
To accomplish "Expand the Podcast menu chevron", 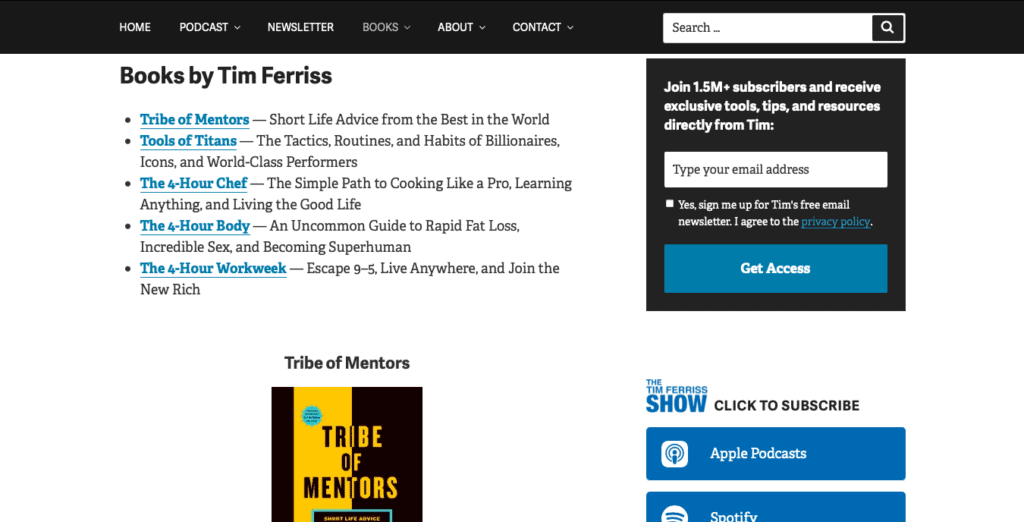I will (x=238, y=27).
